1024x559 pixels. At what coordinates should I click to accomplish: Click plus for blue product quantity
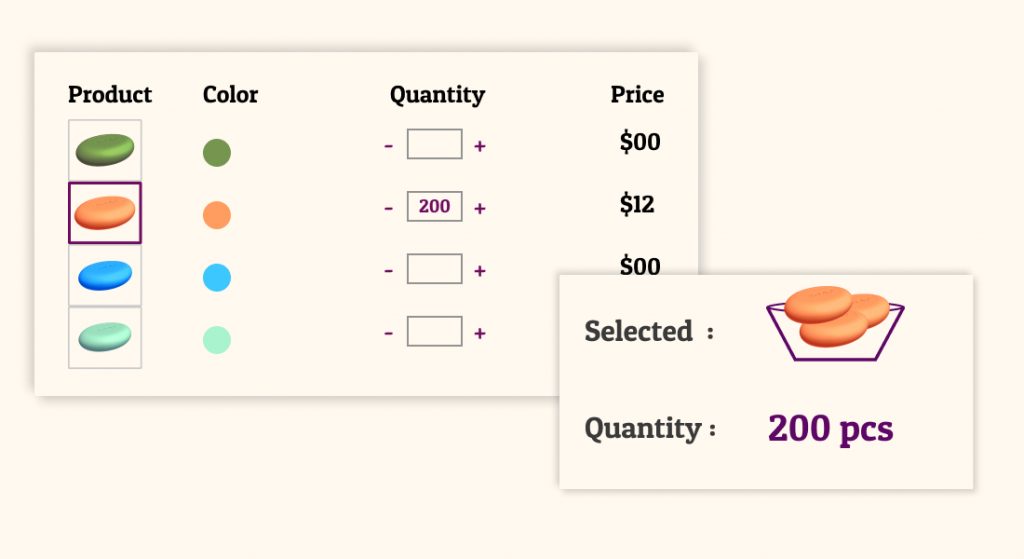point(479,270)
